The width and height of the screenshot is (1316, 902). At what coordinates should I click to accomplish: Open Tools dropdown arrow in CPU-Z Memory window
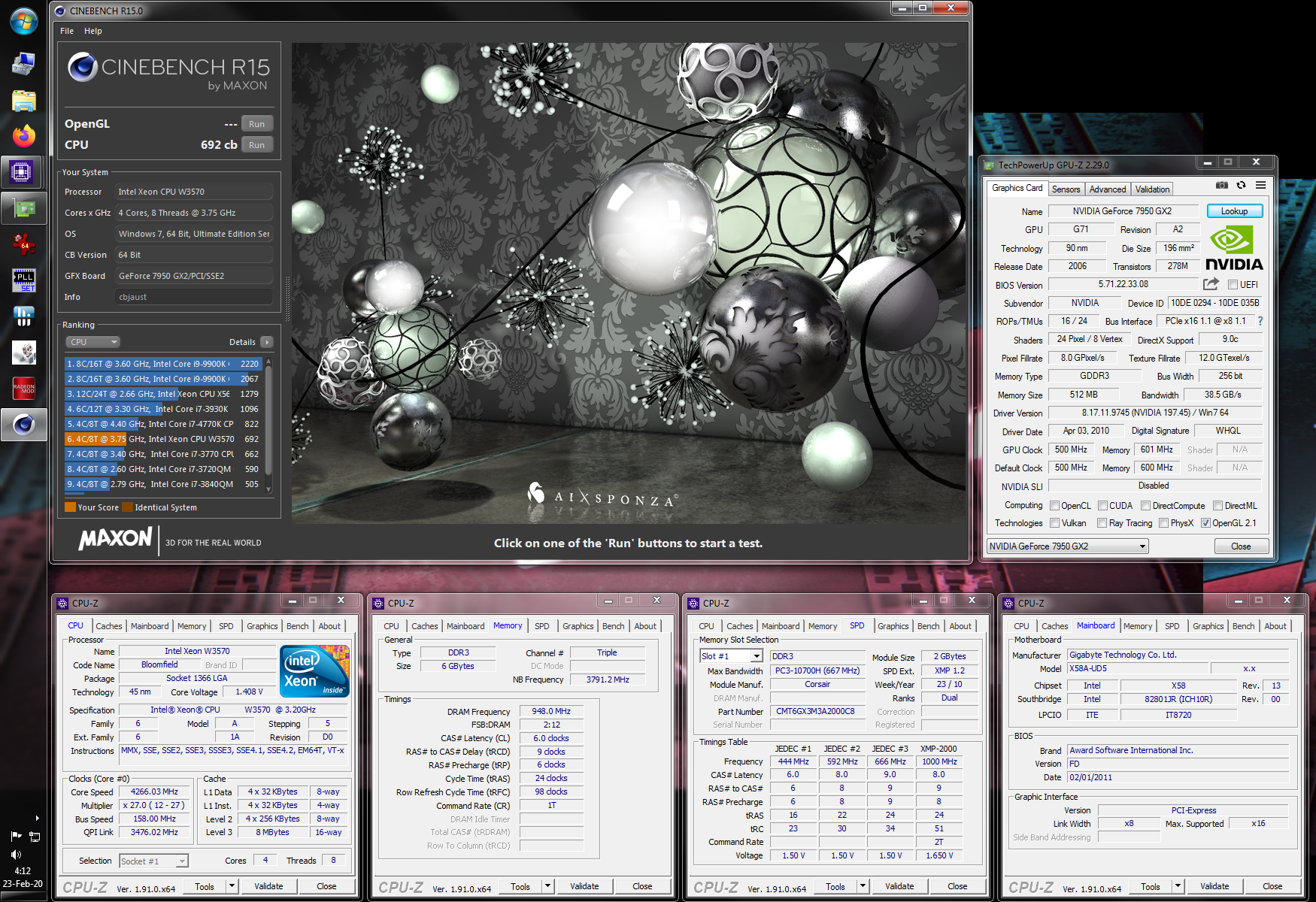click(548, 886)
